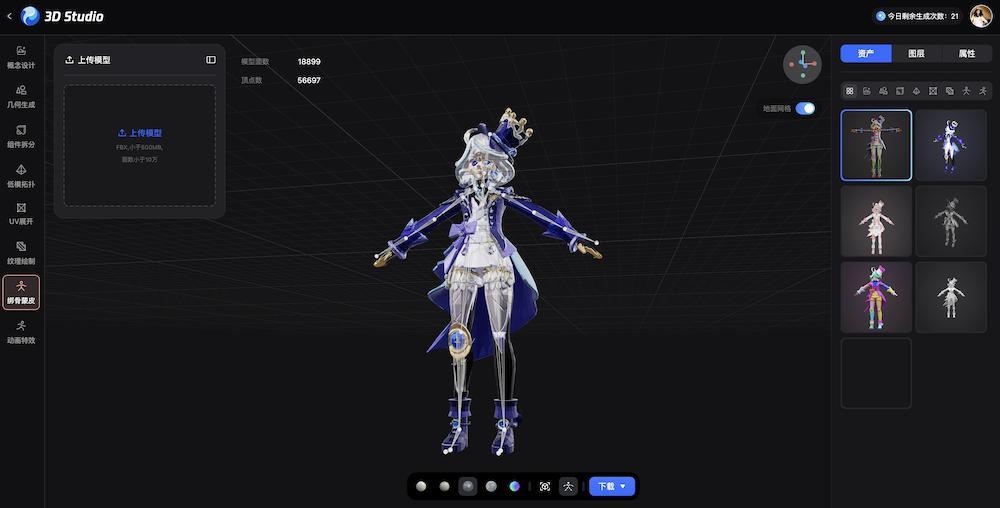Open the UV展开 unwrap module
The image size is (1000, 508).
tap(21, 214)
